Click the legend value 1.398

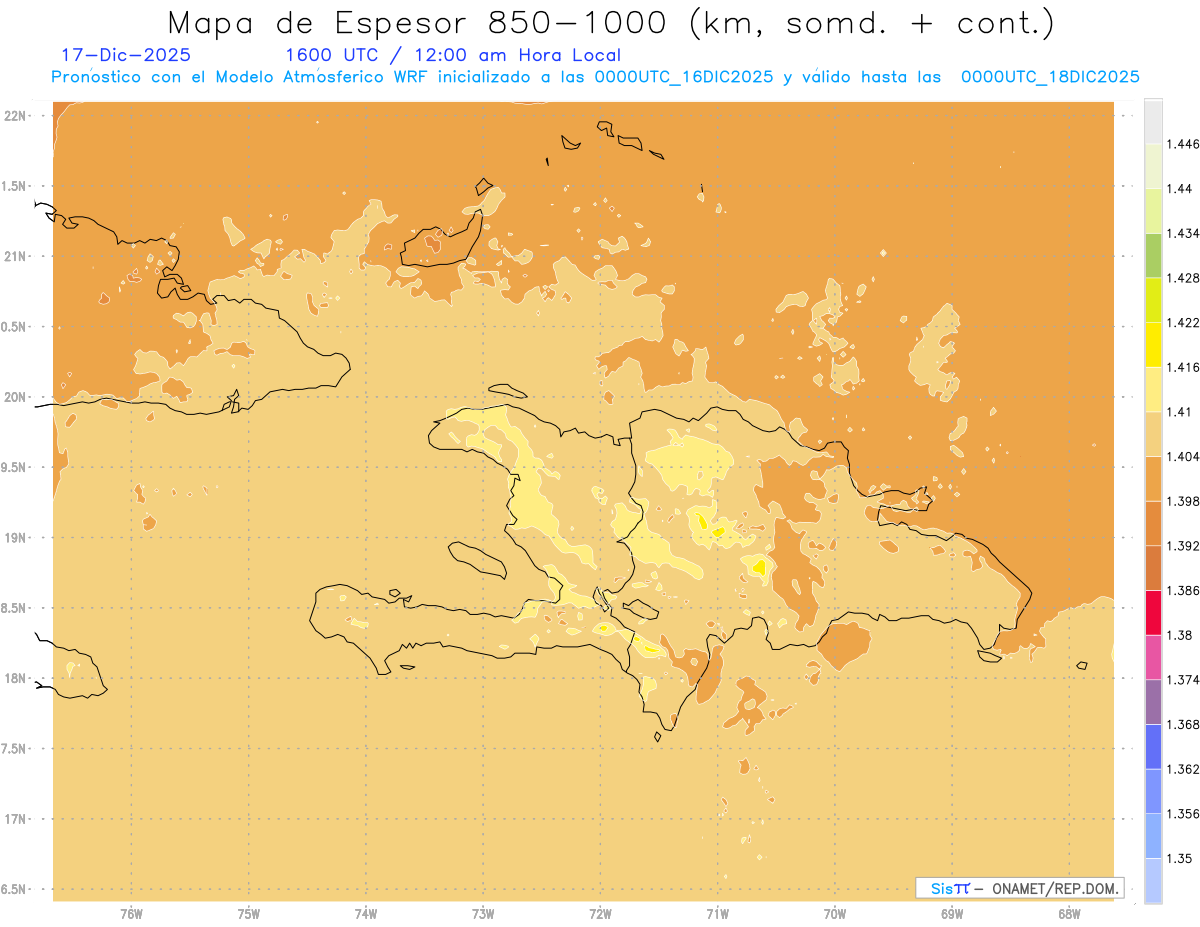coord(1184,501)
